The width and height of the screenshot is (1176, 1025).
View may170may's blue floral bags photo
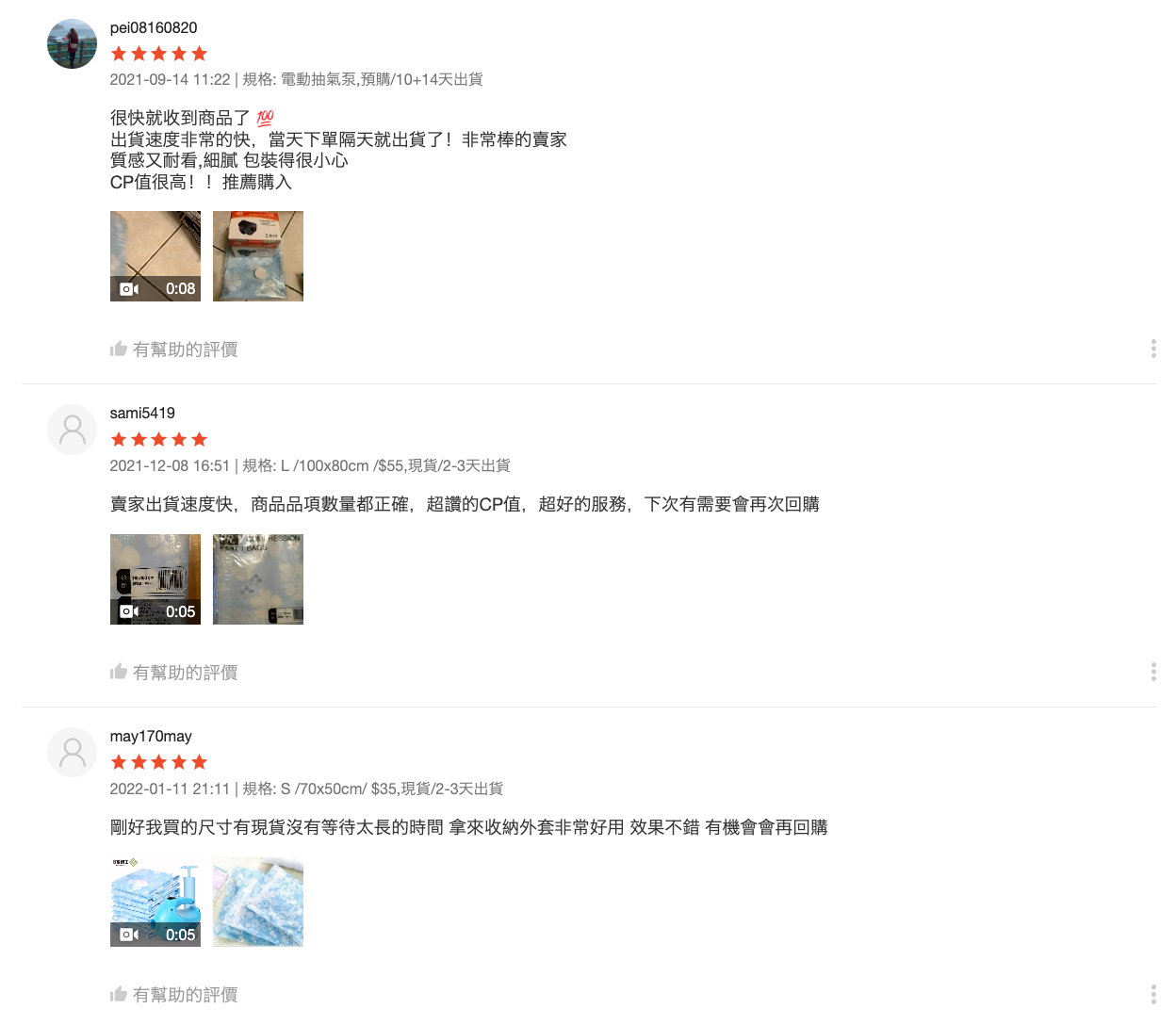[258, 902]
